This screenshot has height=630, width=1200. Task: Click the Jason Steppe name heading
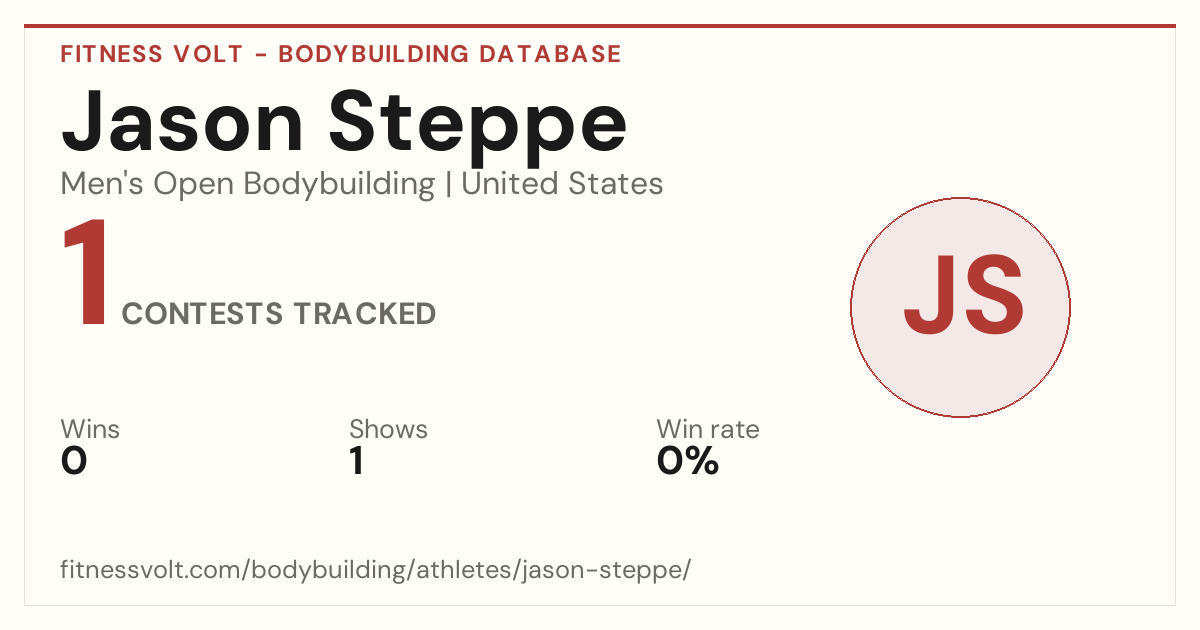point(344,121)
